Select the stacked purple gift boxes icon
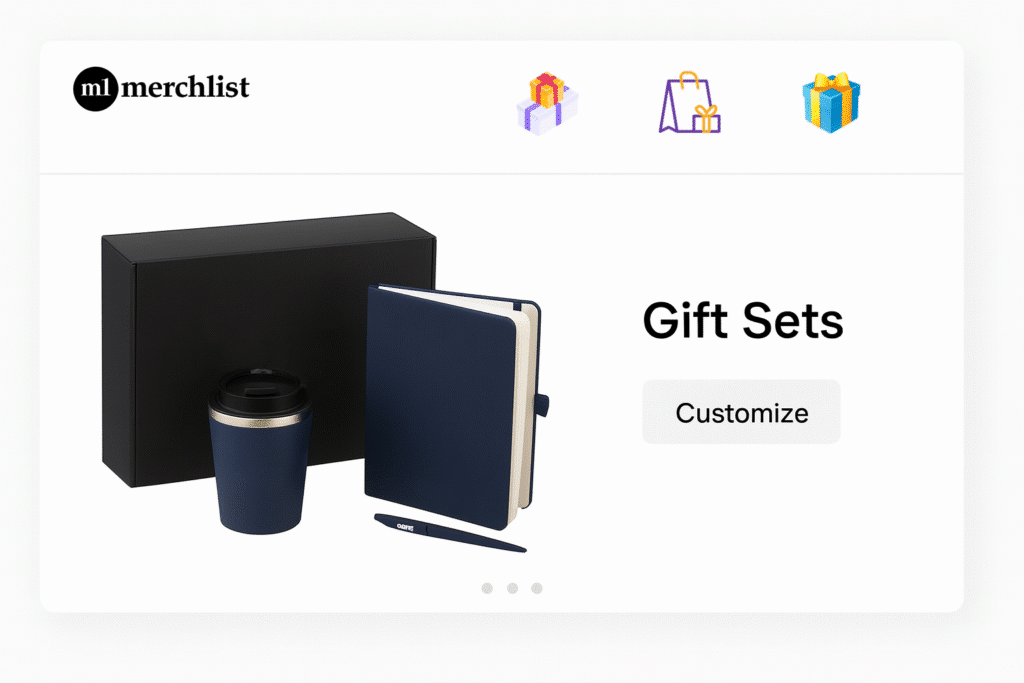Viewport: 1024px width, 683px height. [x=547, y=103]
